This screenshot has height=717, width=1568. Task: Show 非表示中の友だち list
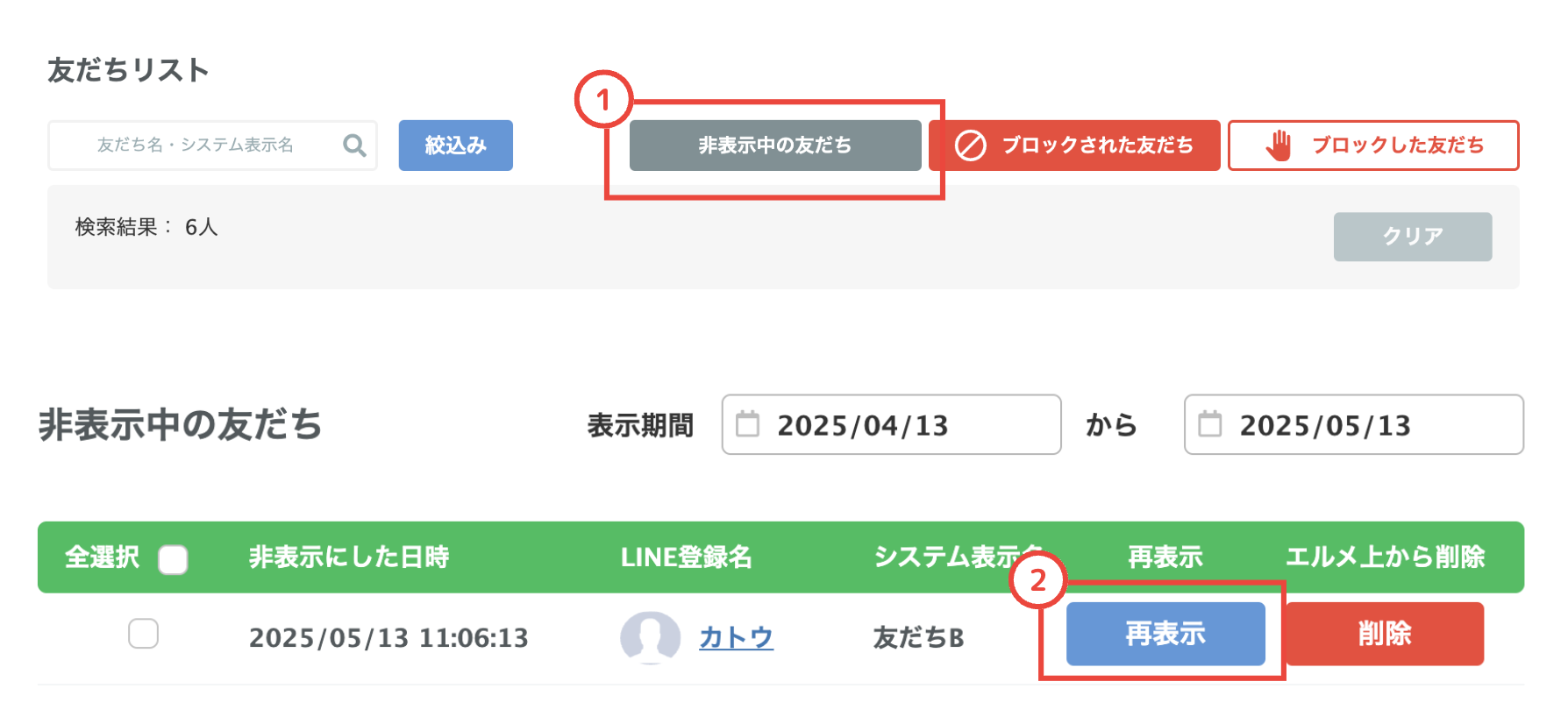pos(775,146)
